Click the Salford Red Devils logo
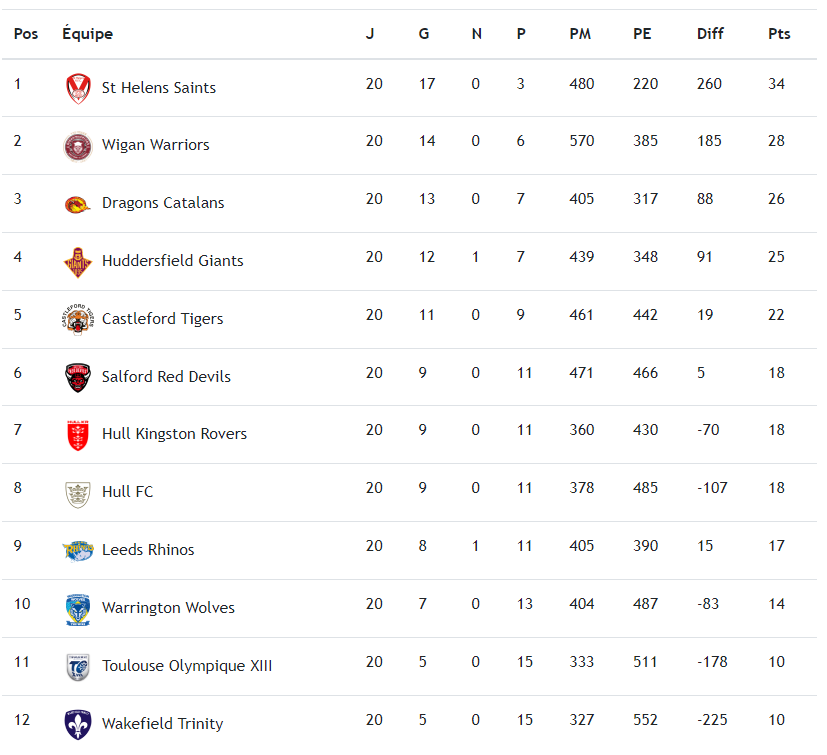This screenshot has width=827, height=755. coord(78,377)
